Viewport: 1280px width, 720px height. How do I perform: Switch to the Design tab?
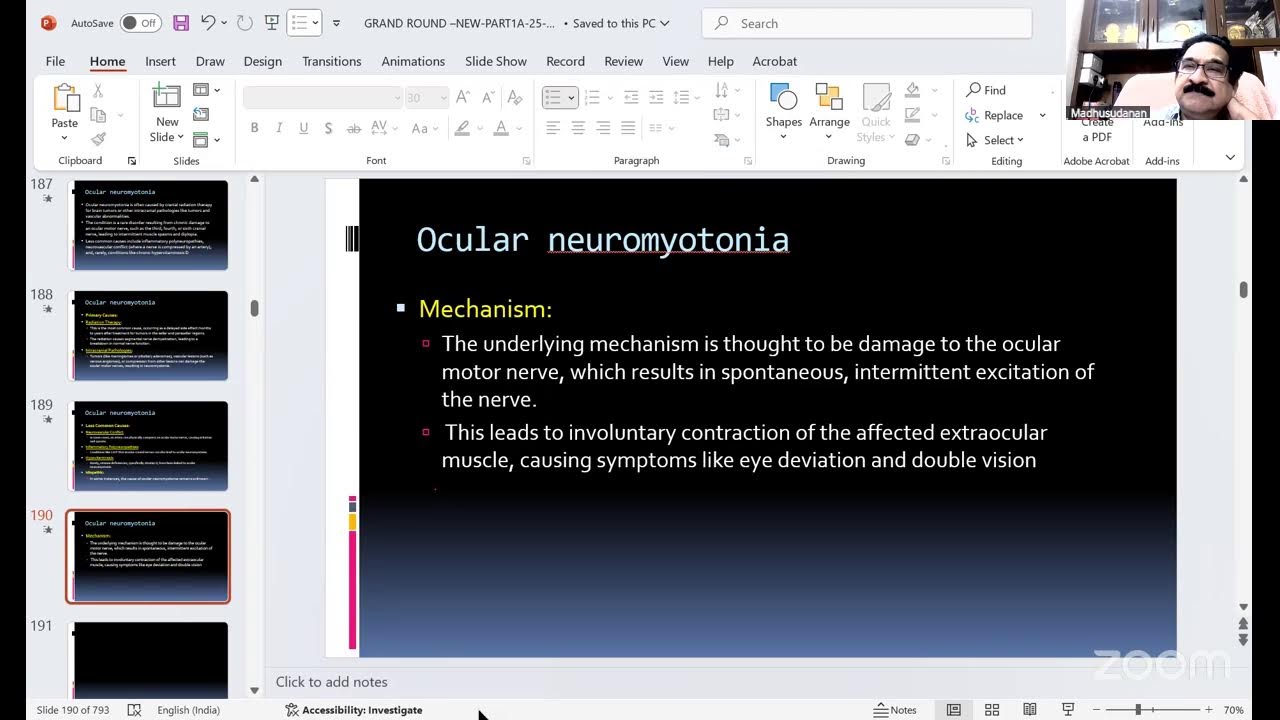[263, 61]
